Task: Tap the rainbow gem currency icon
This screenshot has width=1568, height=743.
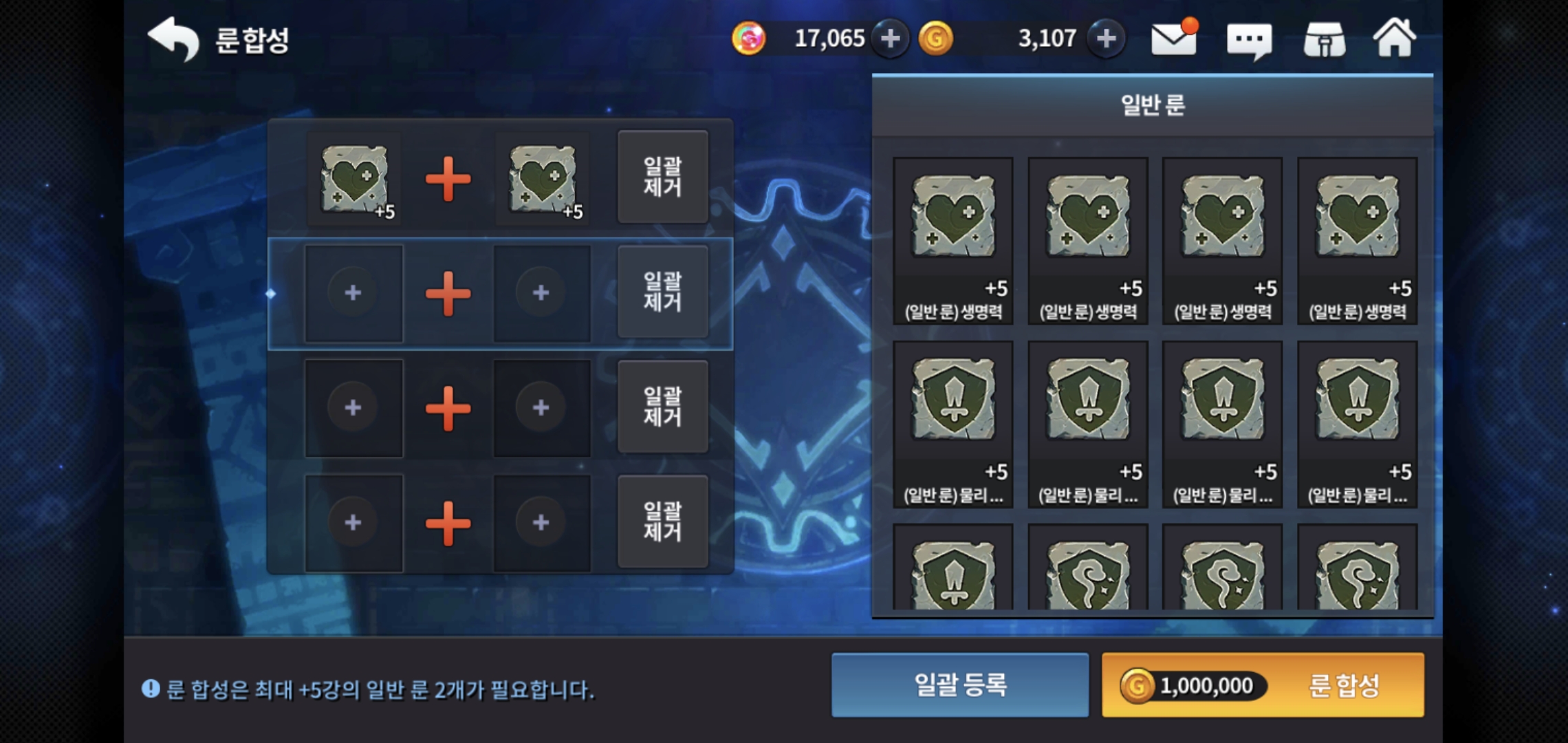Action: [x=748, y=39]
